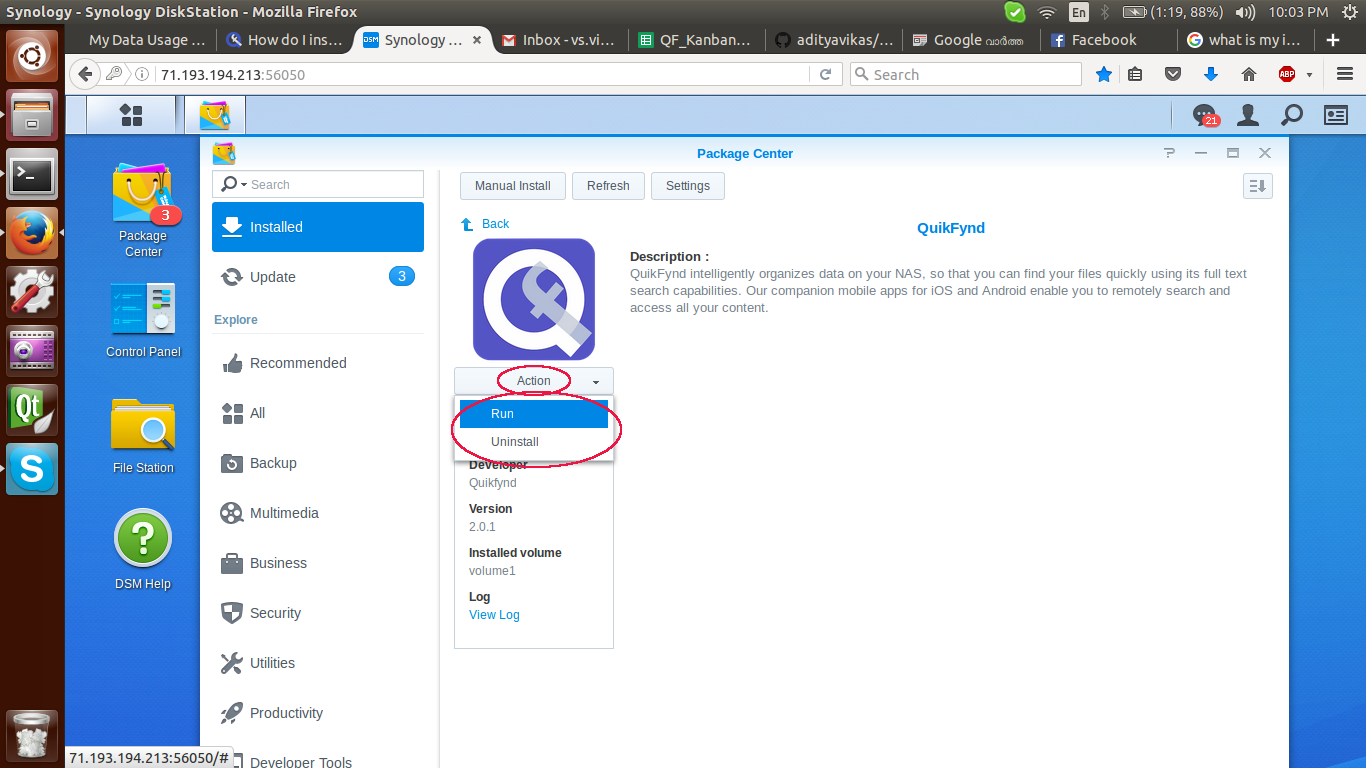Expand the Adblock Plus dropdown arrow
Viewport: 1366px width, 768px height.
point(1309,75)
